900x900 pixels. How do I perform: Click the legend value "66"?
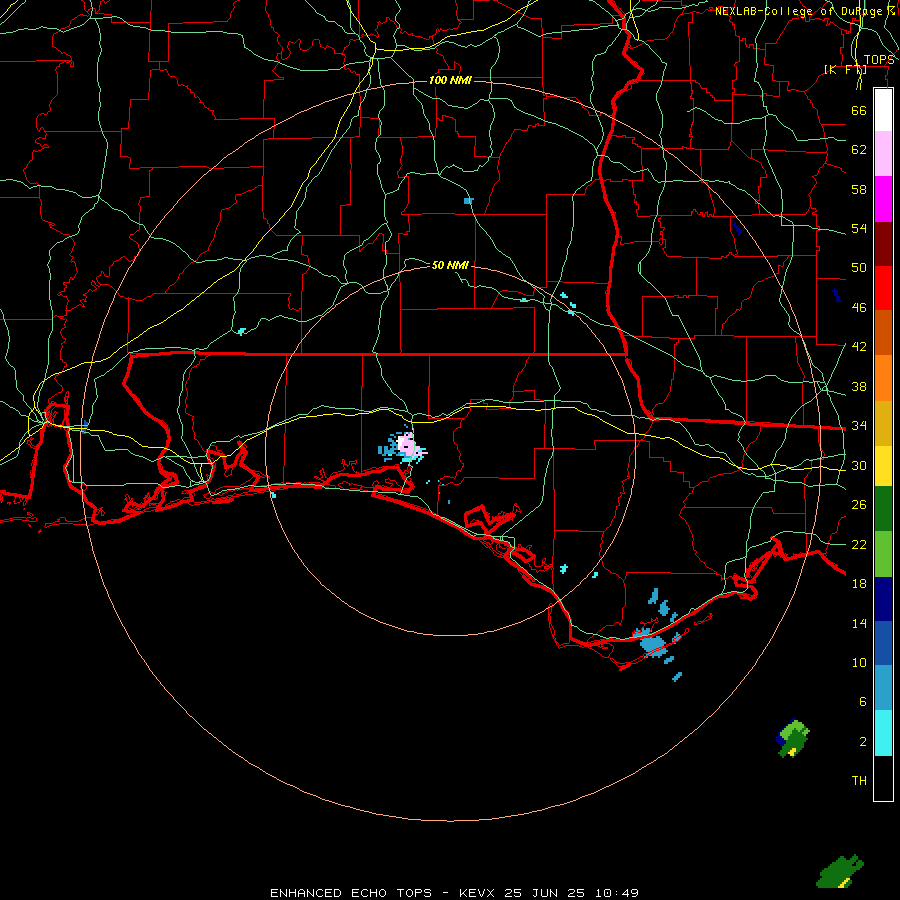click(x=859, y=110)
